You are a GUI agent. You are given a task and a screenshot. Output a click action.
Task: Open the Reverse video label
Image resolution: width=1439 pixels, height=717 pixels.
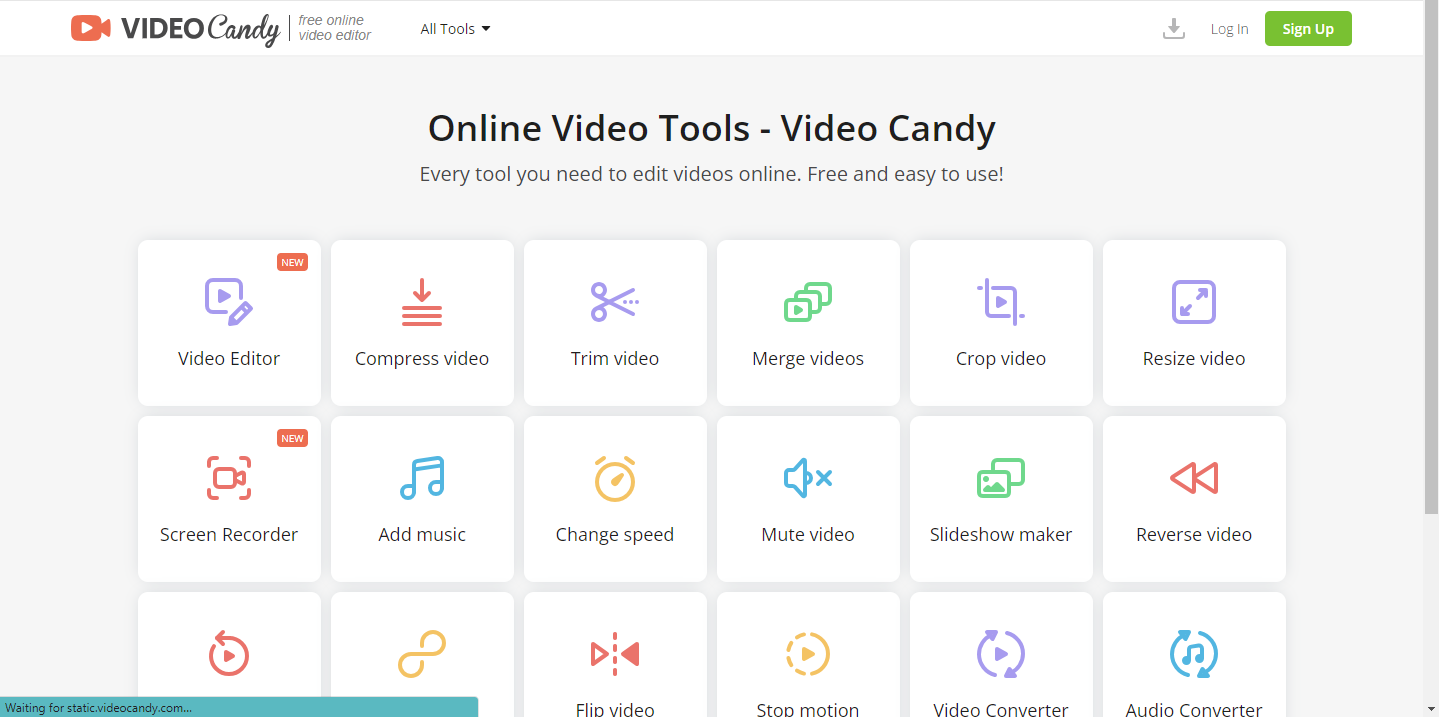[1194, 535]
